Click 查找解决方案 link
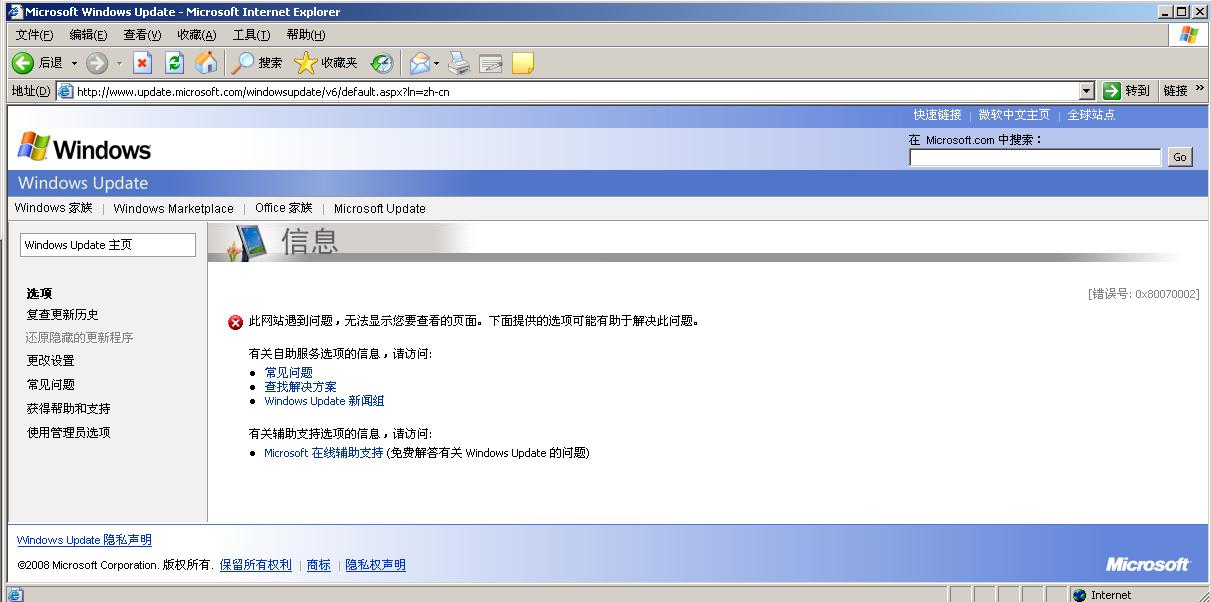1211x602 pixels. 301,387
